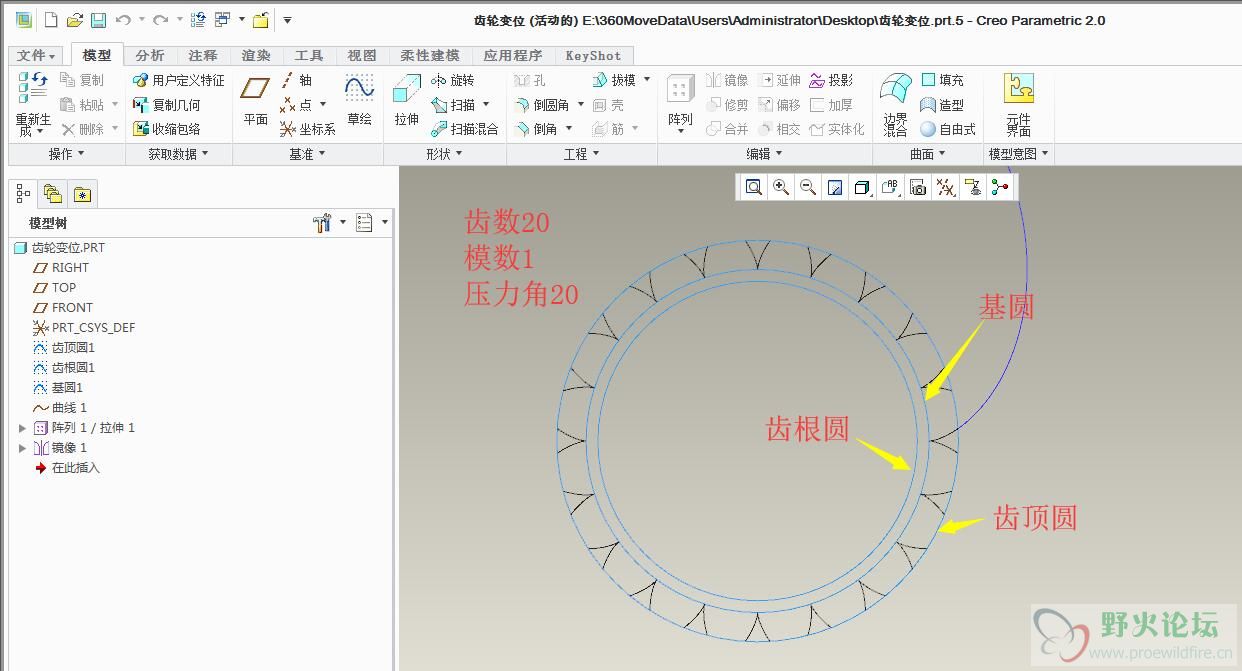
Task: Undo the last action
Action: click(122, 19)
